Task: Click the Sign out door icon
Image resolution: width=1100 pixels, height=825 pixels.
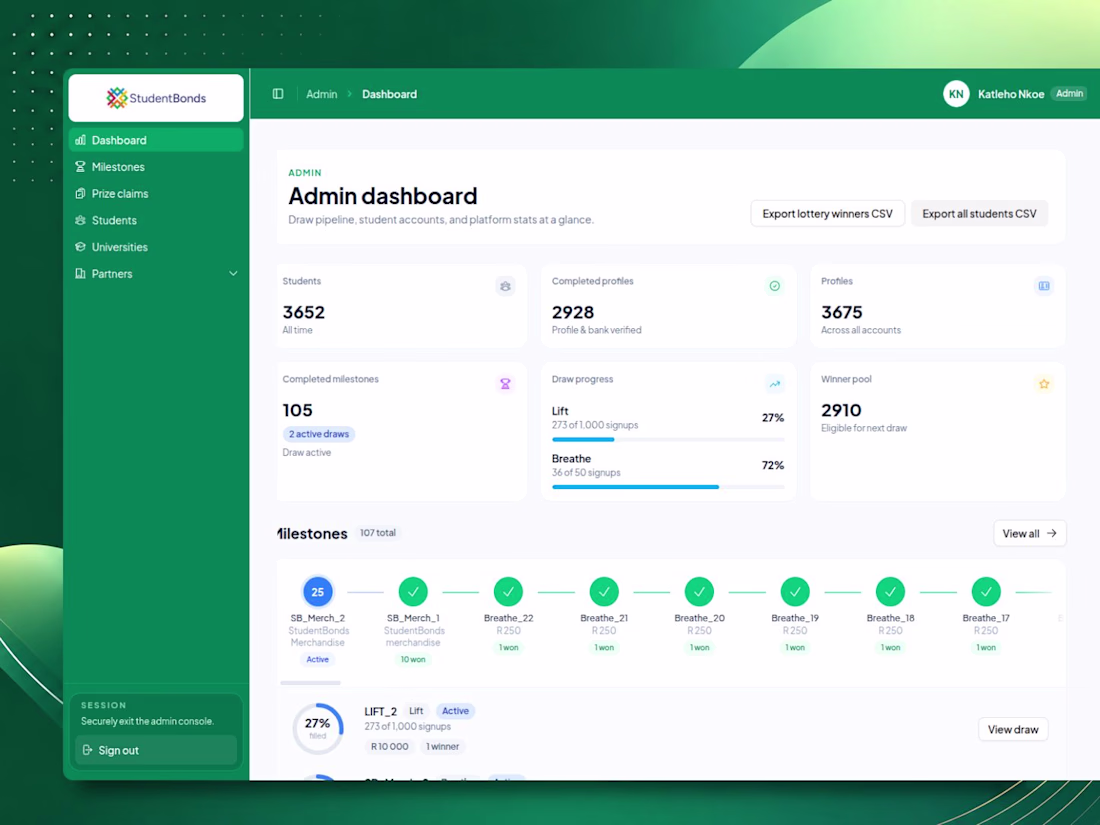Action: point(87,751)
